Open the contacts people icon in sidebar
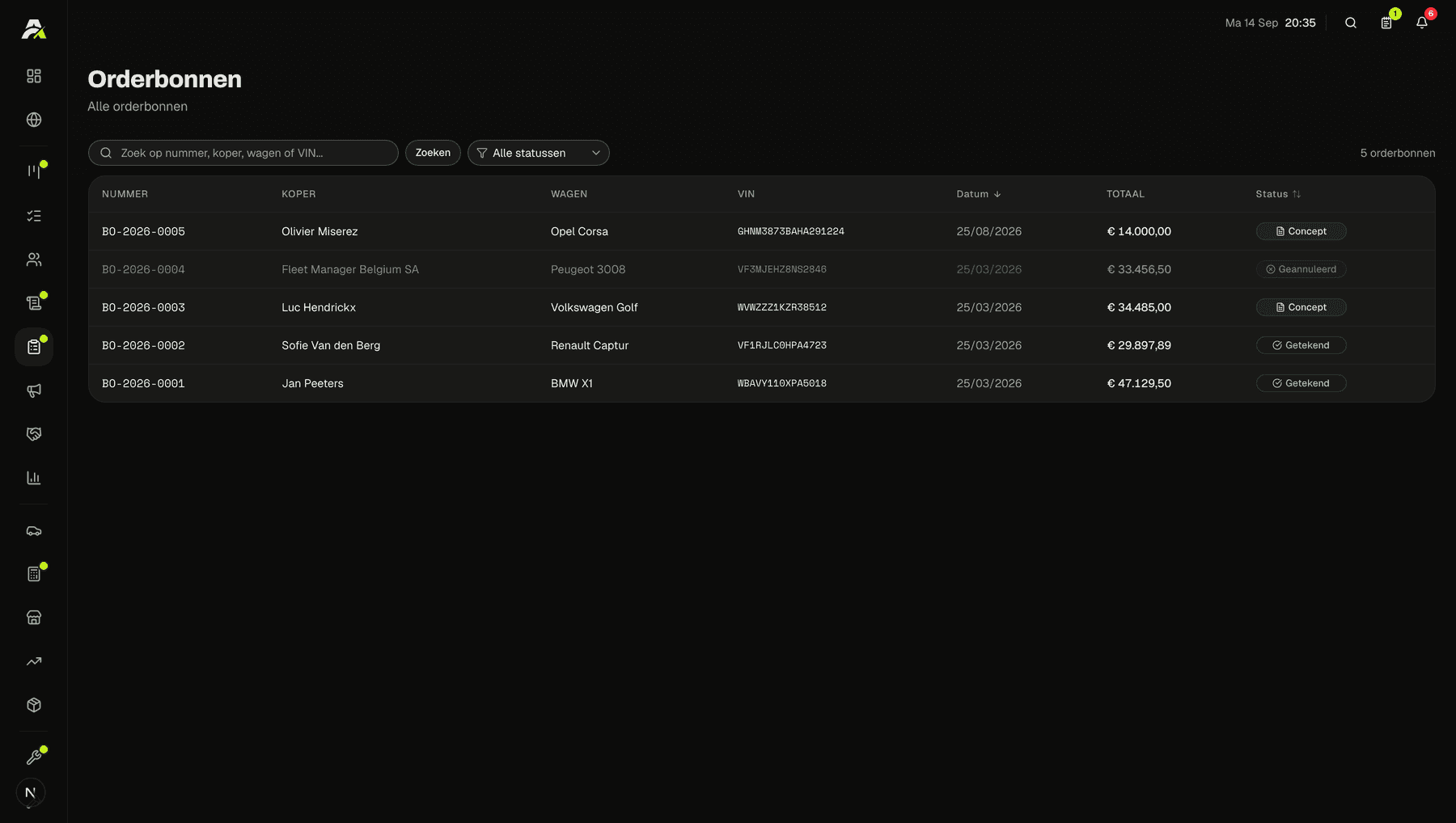1456x823 pixels. click(x=34, y=260)
